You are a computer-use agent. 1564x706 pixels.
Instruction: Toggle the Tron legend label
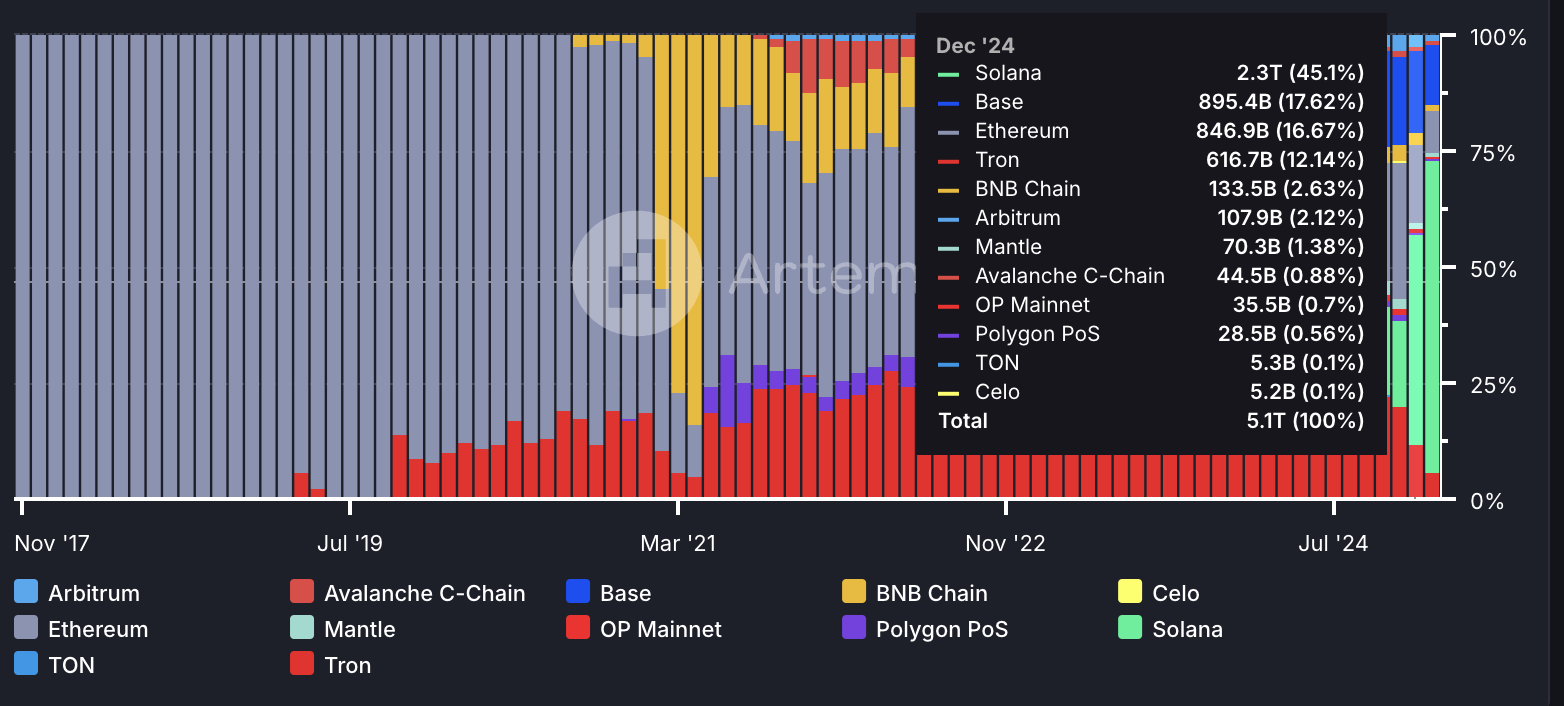tap(347, 665)
